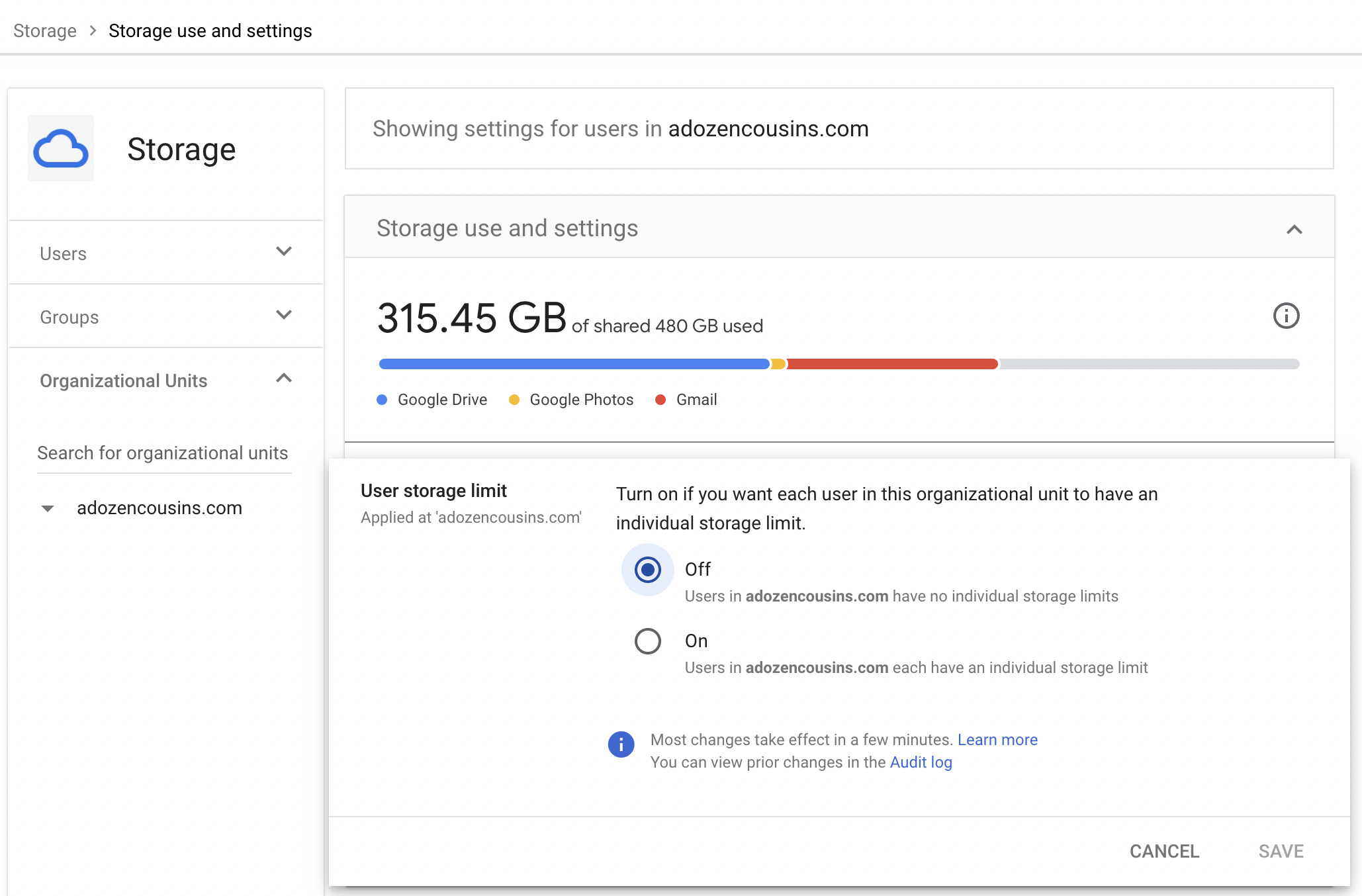Click the CANCEL button
Viewport: 1362px width, 896px height.
(x=1164, y=851)
